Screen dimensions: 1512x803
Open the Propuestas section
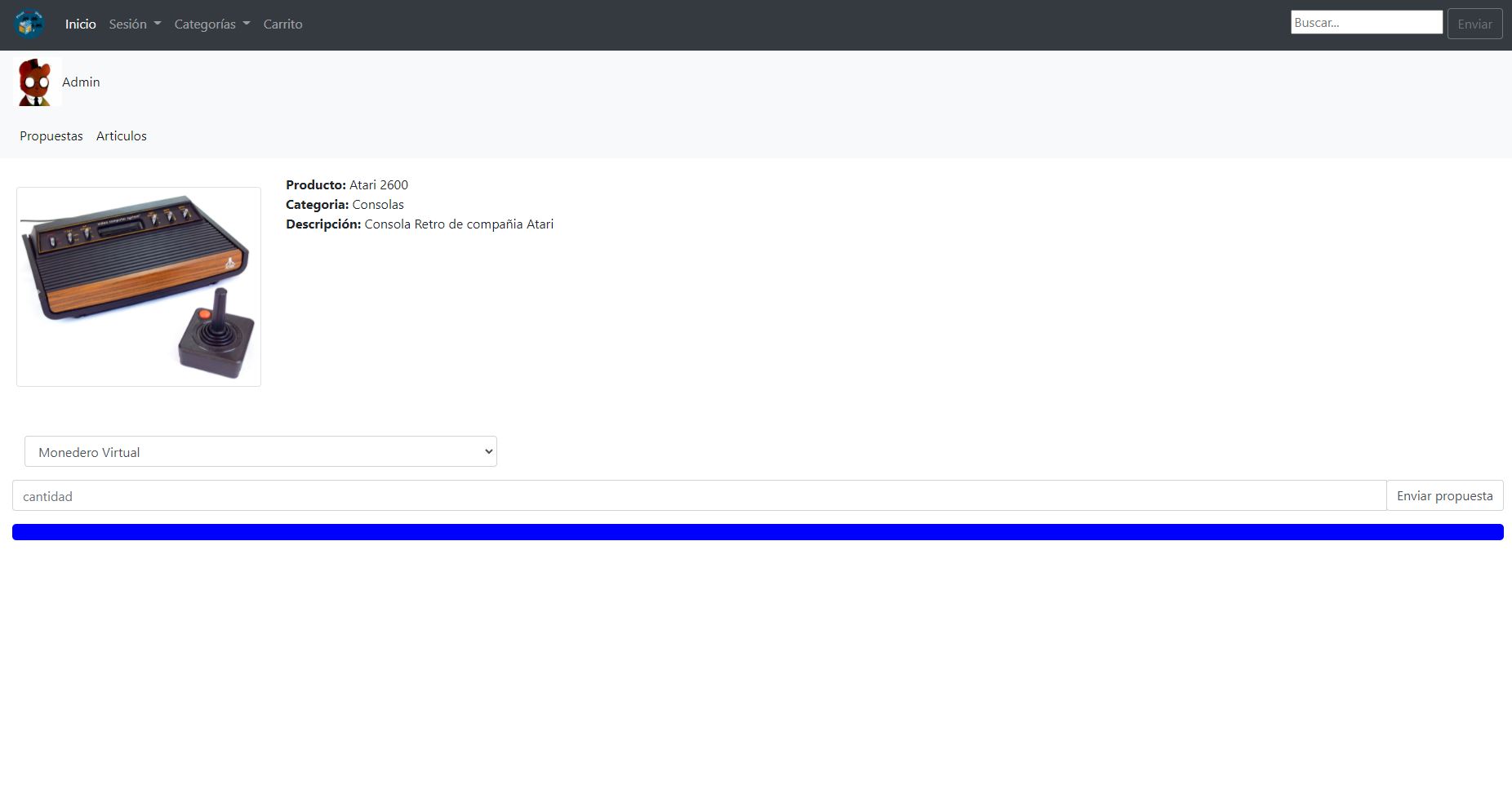coord(51,136)
